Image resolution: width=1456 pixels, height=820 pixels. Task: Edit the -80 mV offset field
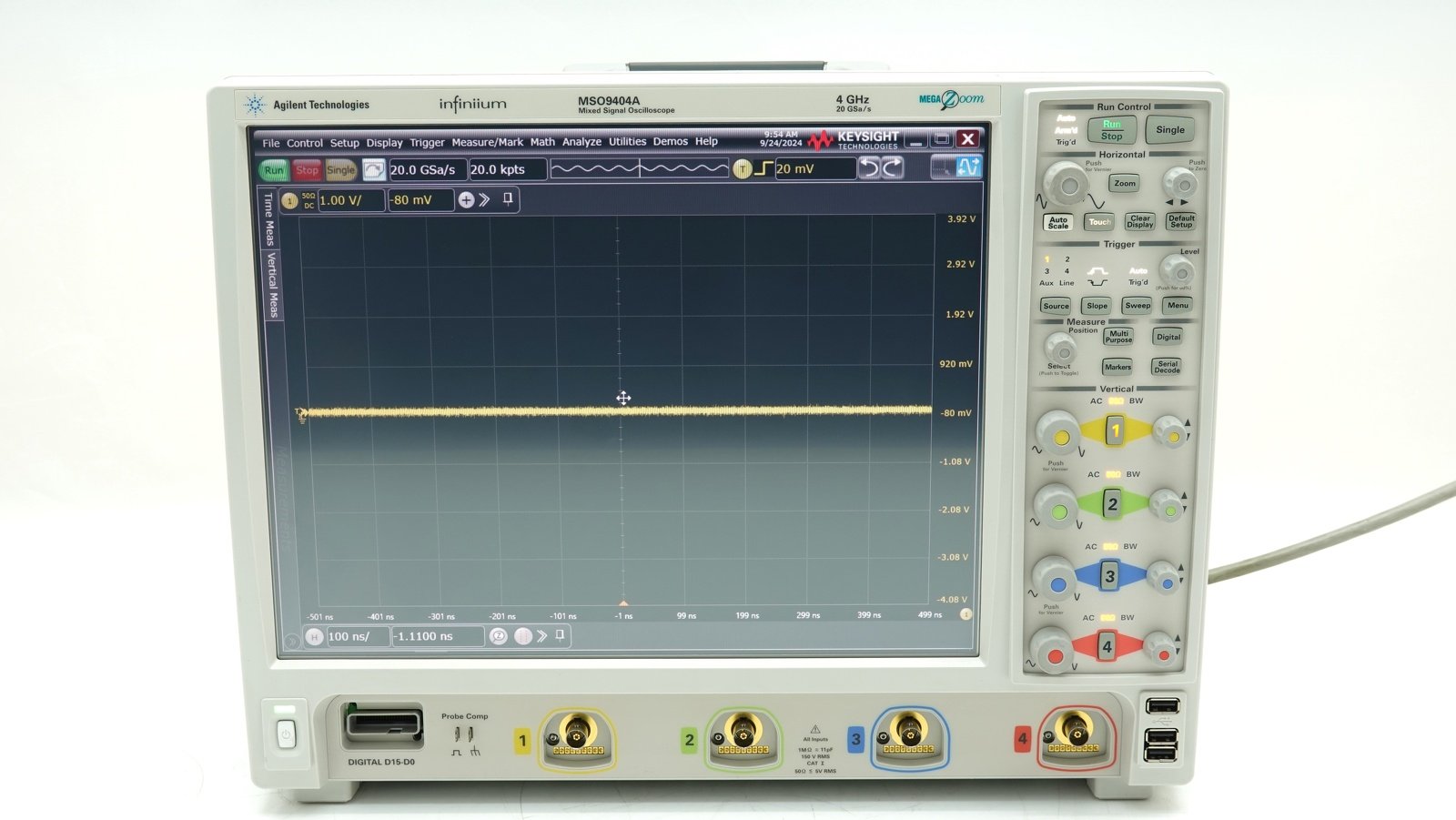[x=420, y=200]
